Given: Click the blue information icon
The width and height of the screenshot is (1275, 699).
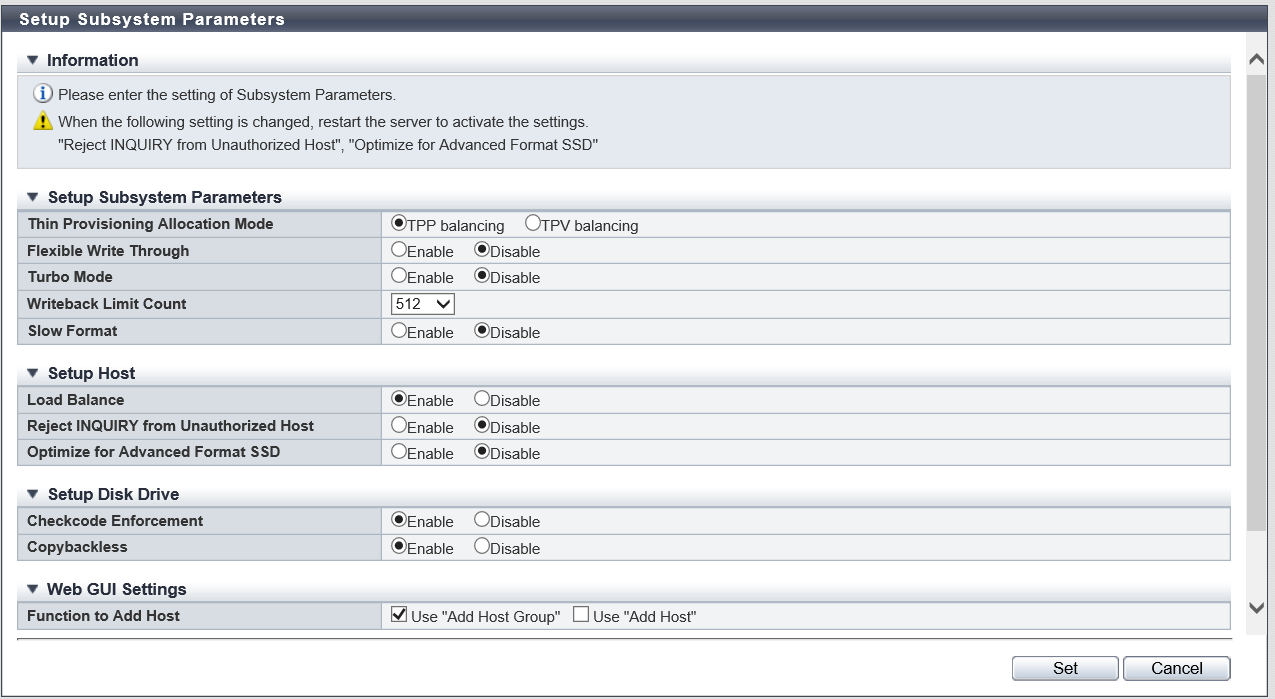Looking at the screenshot, I should coord(43,95).
